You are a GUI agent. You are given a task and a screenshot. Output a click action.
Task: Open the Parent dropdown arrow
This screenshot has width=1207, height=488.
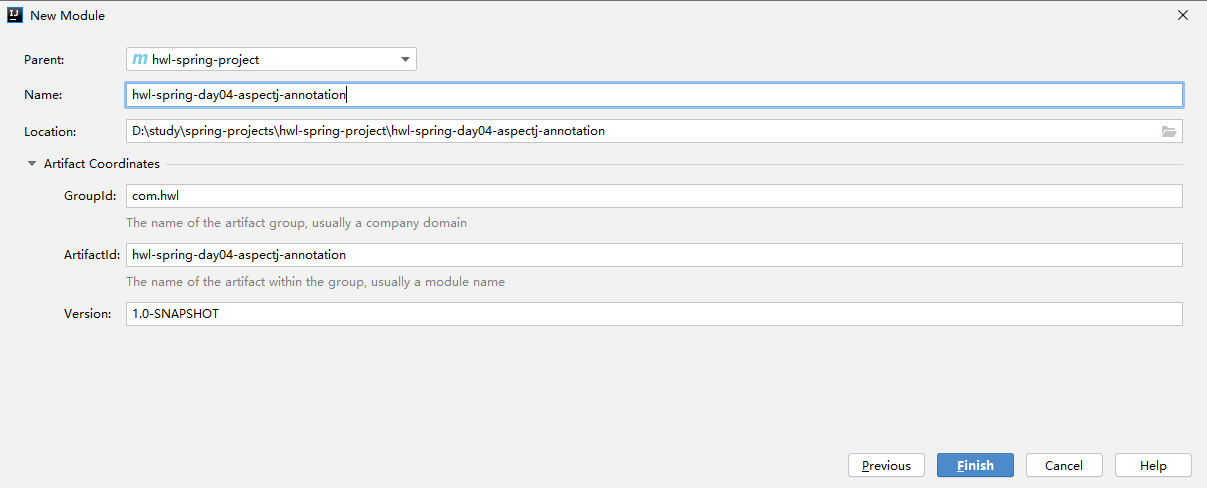405,59
